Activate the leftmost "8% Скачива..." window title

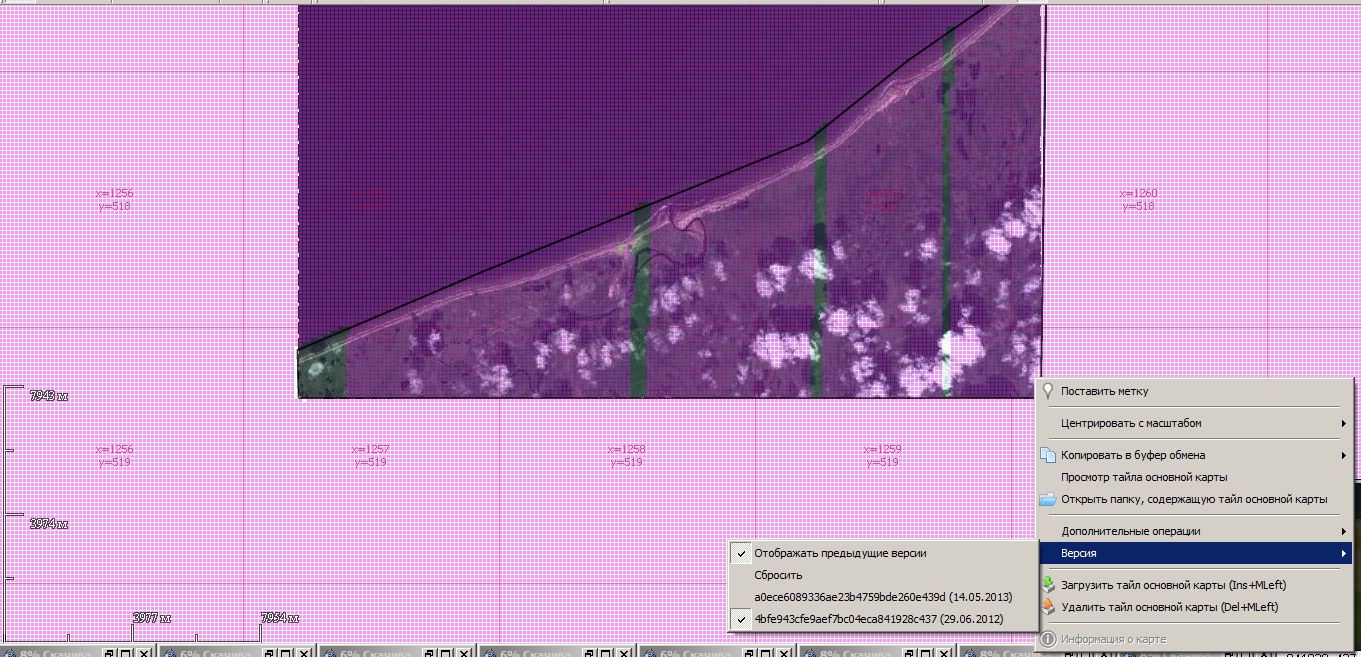coord(55,653)
